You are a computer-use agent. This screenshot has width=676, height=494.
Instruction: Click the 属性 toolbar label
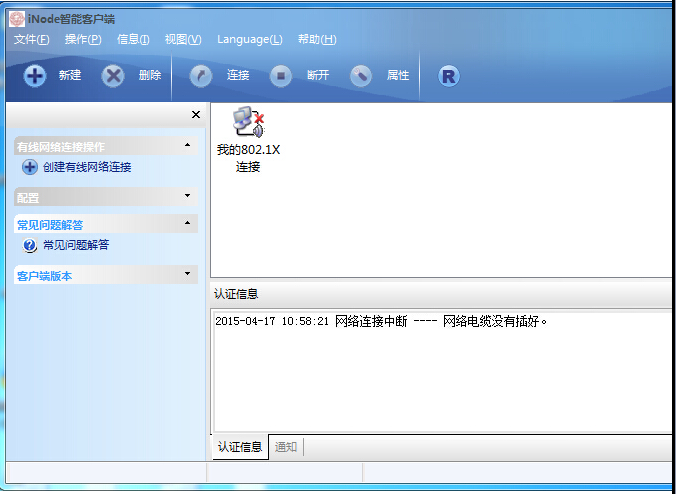[397, 75]
